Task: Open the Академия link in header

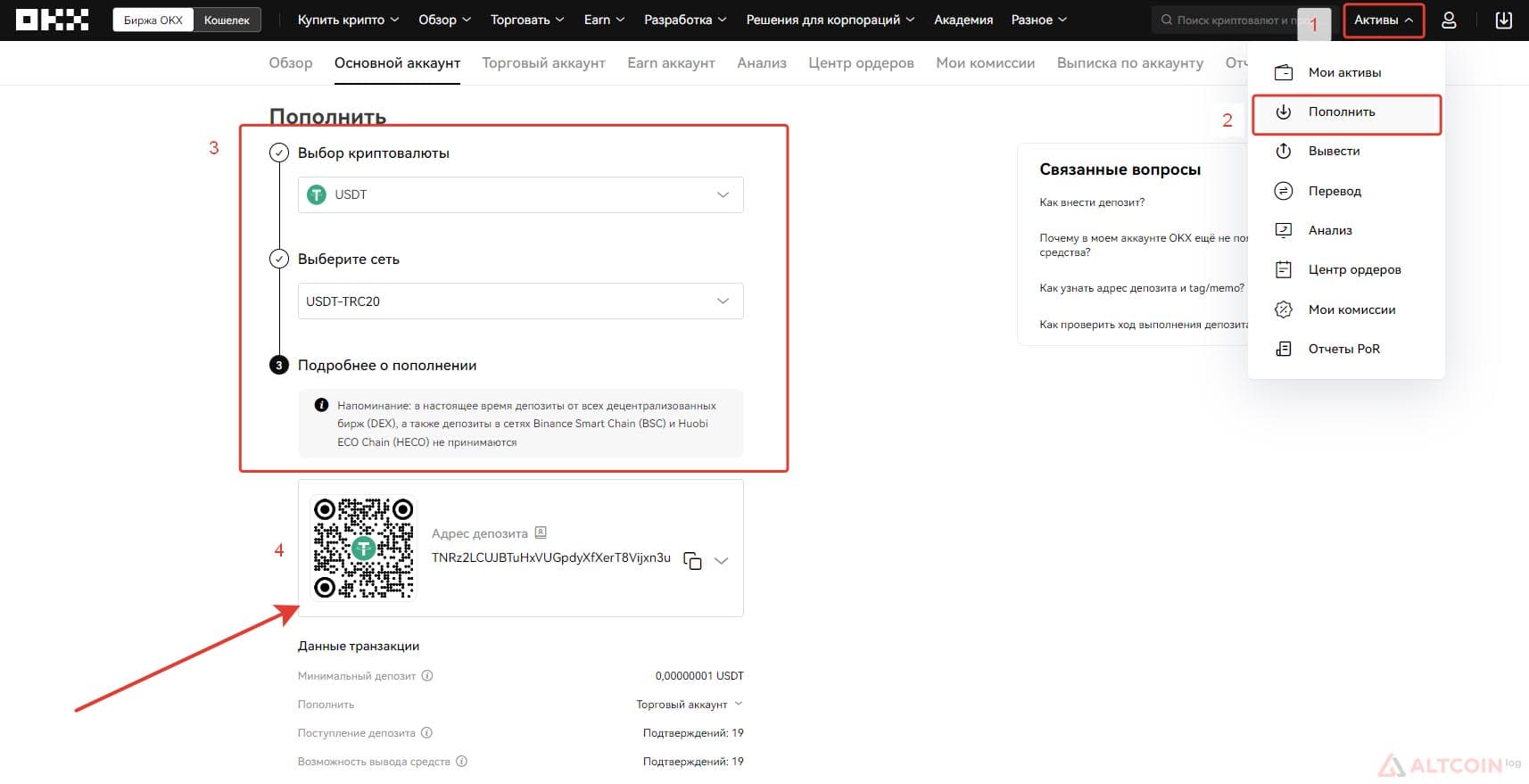Action: click(963, 20)
